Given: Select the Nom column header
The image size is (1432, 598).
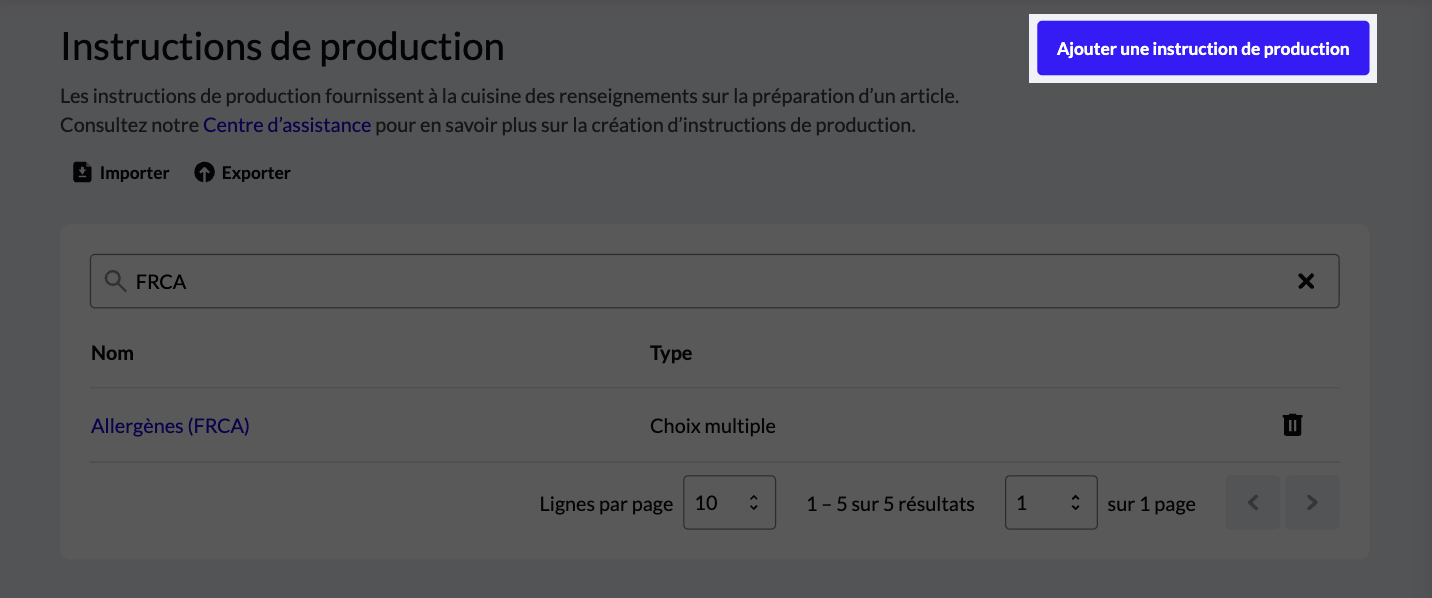Looking at the screenshot, I should pos(112,353).
